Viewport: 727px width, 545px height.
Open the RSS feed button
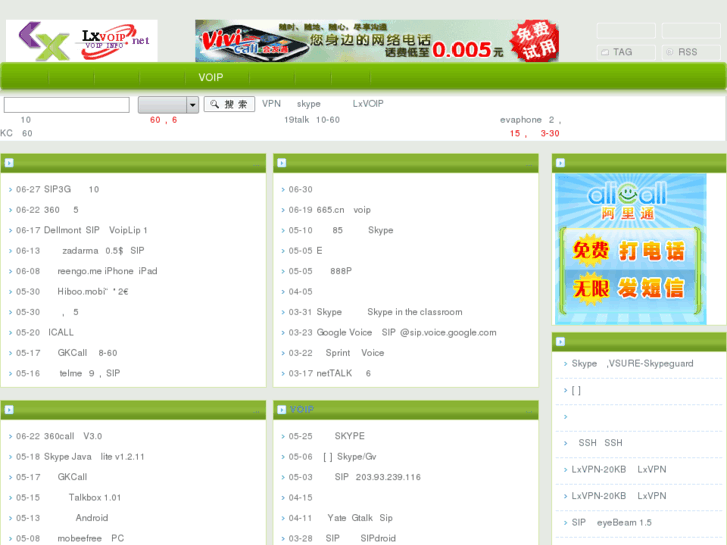(691, 52)
